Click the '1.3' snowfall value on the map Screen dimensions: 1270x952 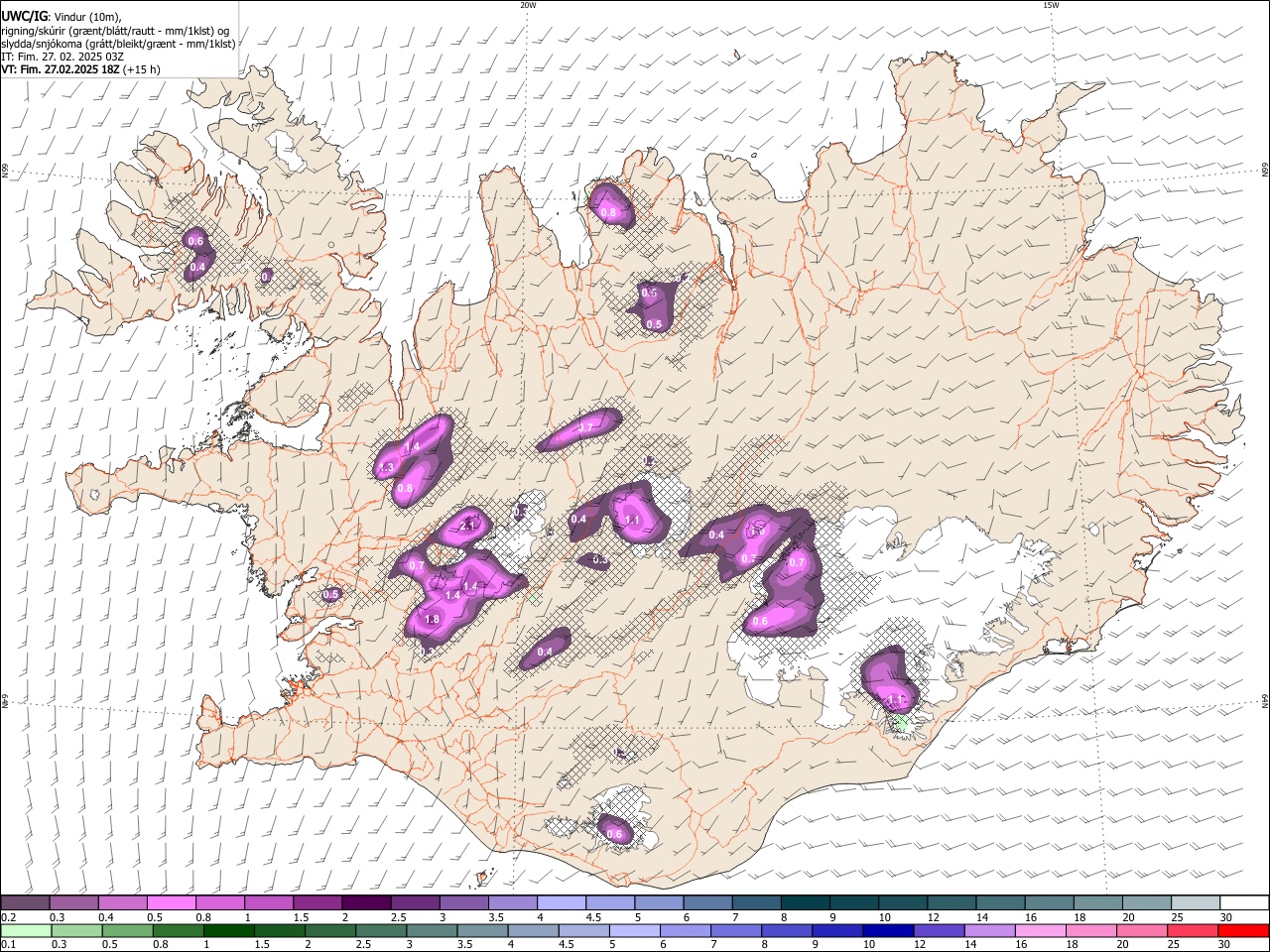[x=387, y=467]
